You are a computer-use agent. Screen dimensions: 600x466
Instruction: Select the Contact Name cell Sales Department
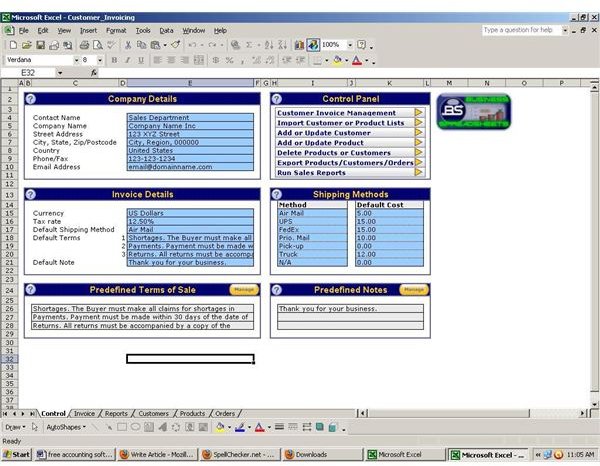190,117
